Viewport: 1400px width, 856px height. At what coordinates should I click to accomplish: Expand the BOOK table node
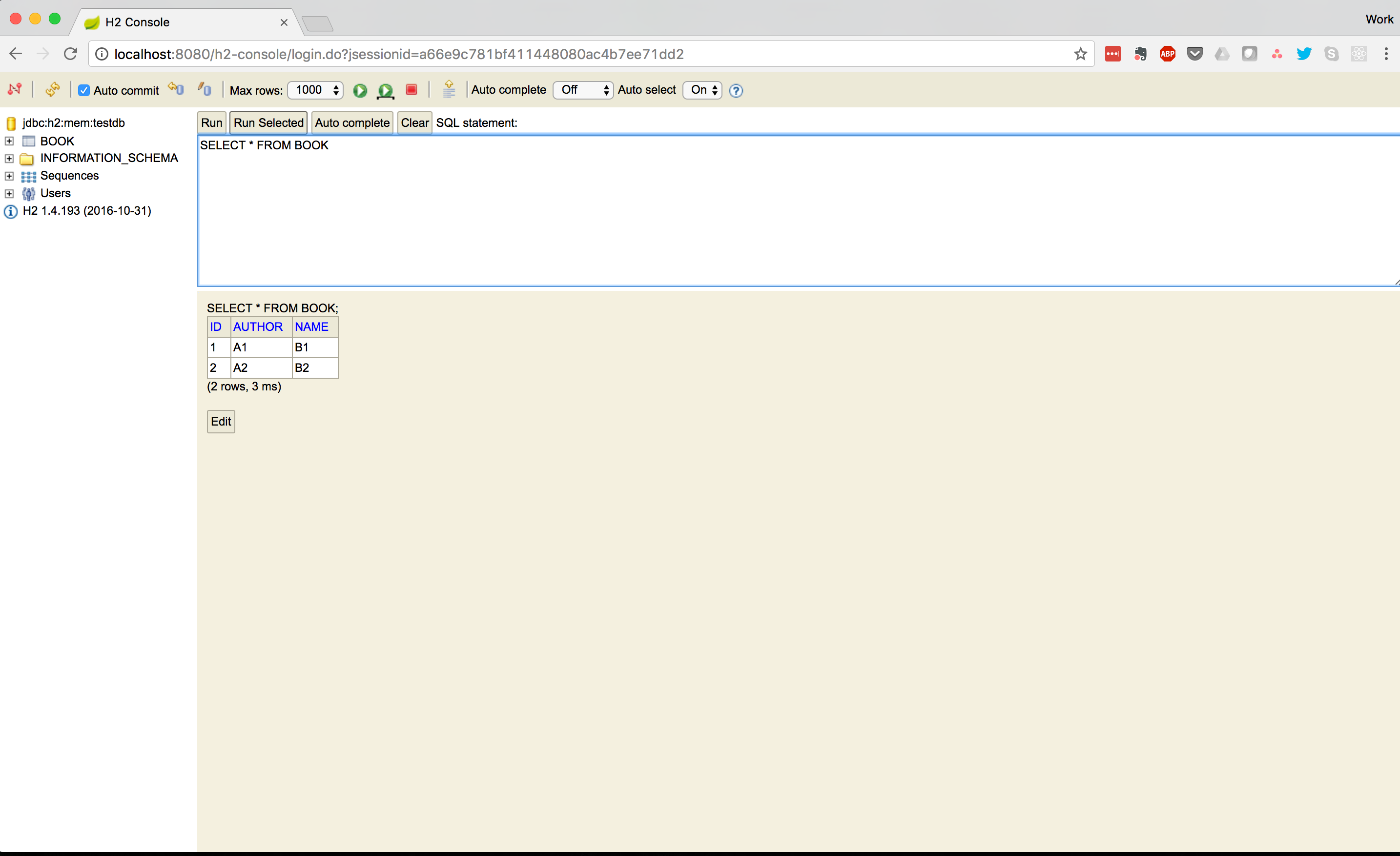tap(9, 141)
